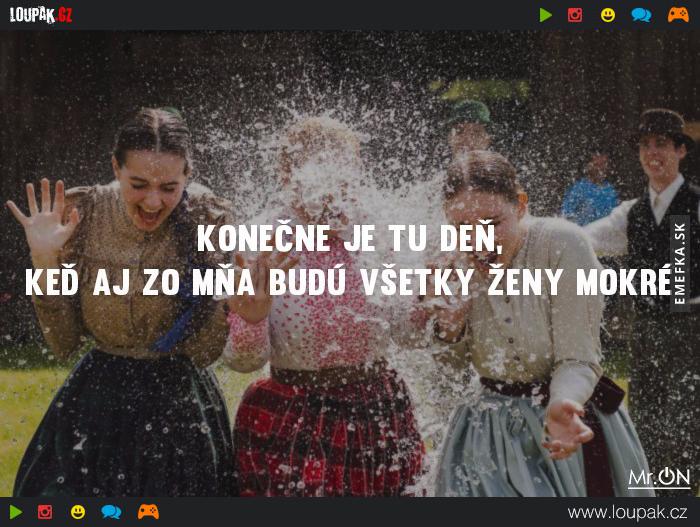Screen dimensions: 700x527
Task: Click the footer orange game controller icon
Action: point(148,512)
